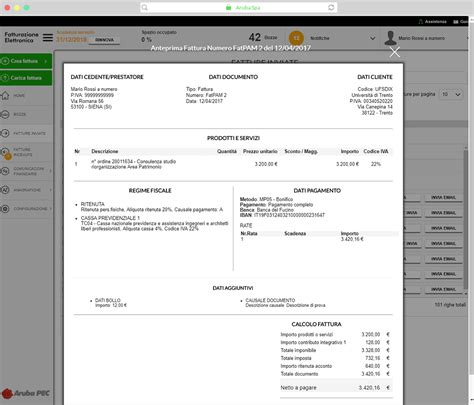Click the DATI CEDENTE/PRESTATORE heading

click(107, 77)
